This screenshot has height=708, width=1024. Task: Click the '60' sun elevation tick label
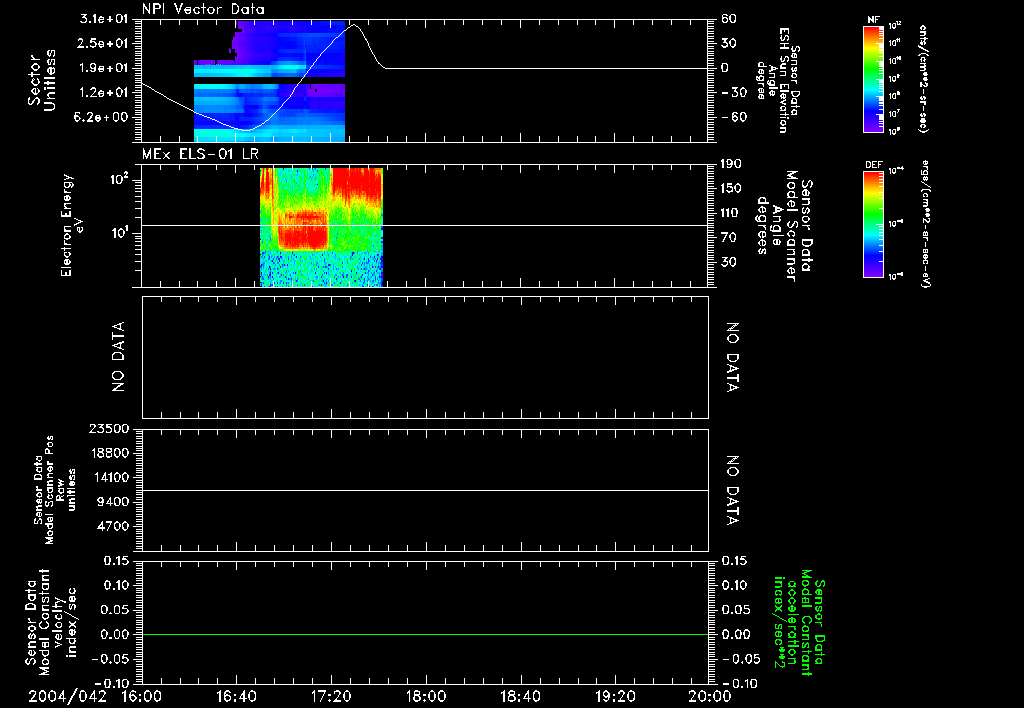pyautogui.click(x=729, y=19)
